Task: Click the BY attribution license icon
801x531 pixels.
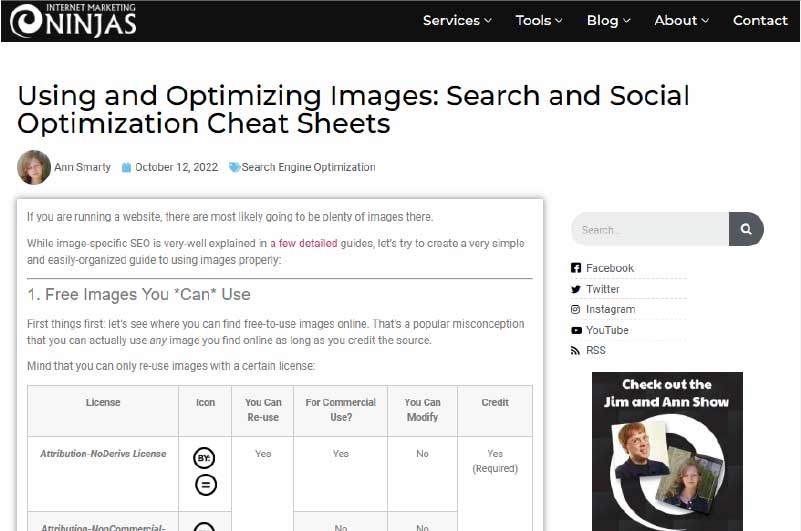Action: [x=204, y=458]
